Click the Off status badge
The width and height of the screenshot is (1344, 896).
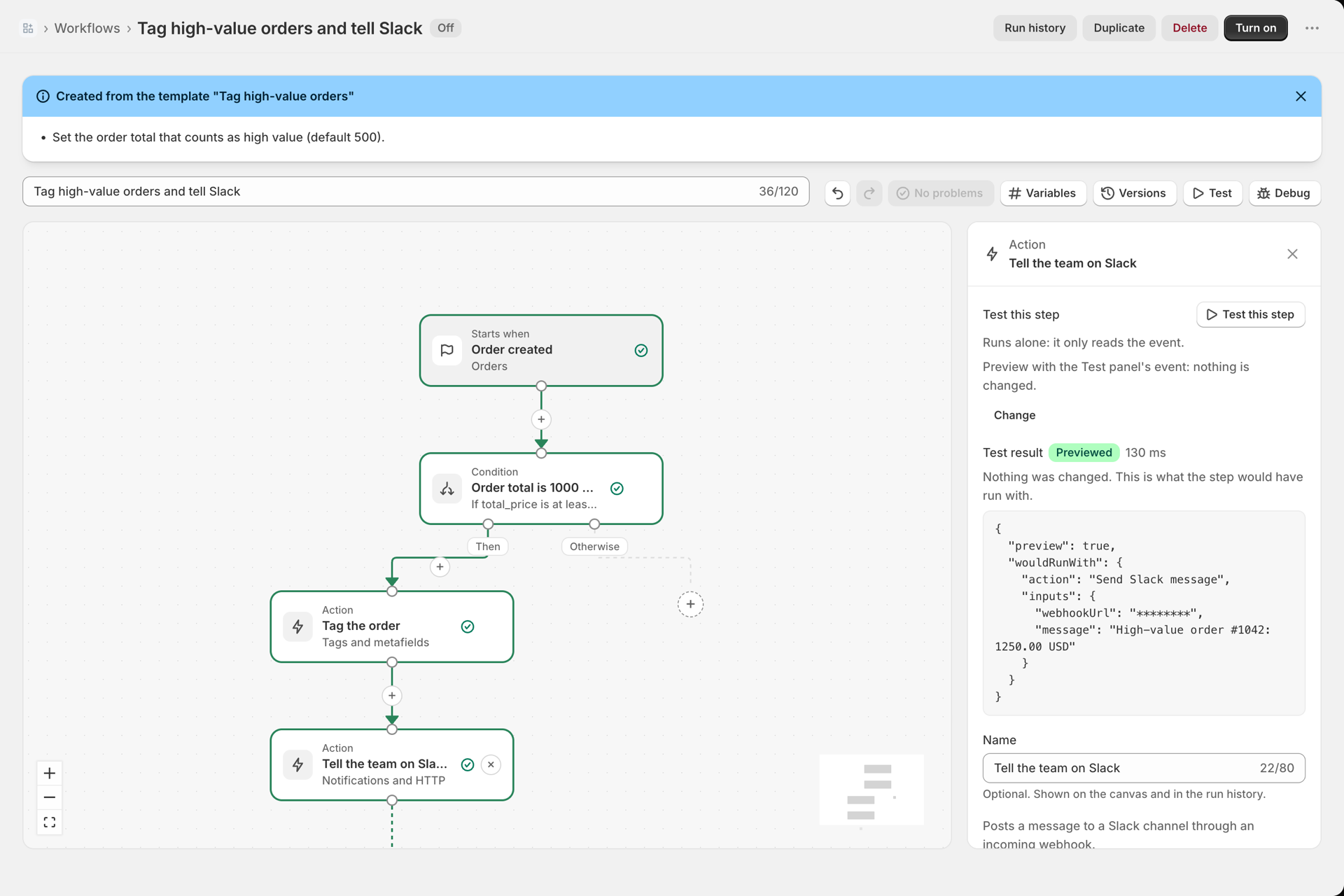[445, 28]
